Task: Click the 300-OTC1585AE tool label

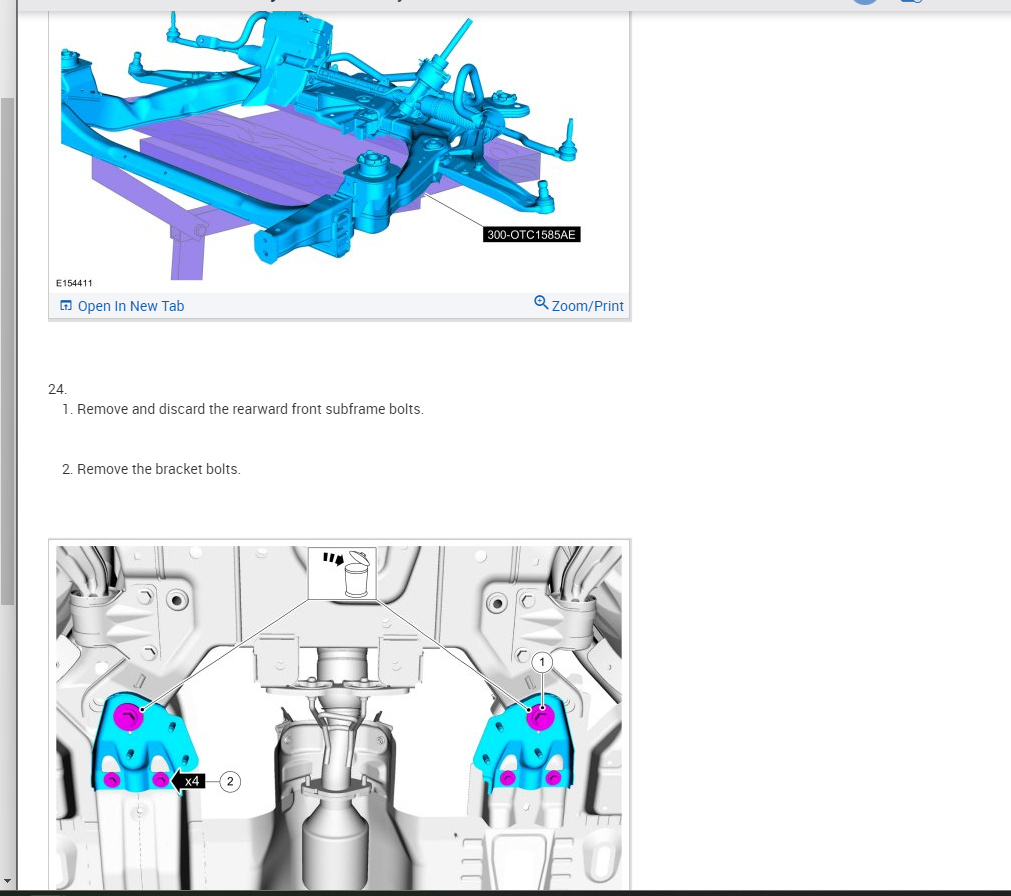Action: point(531,235)
